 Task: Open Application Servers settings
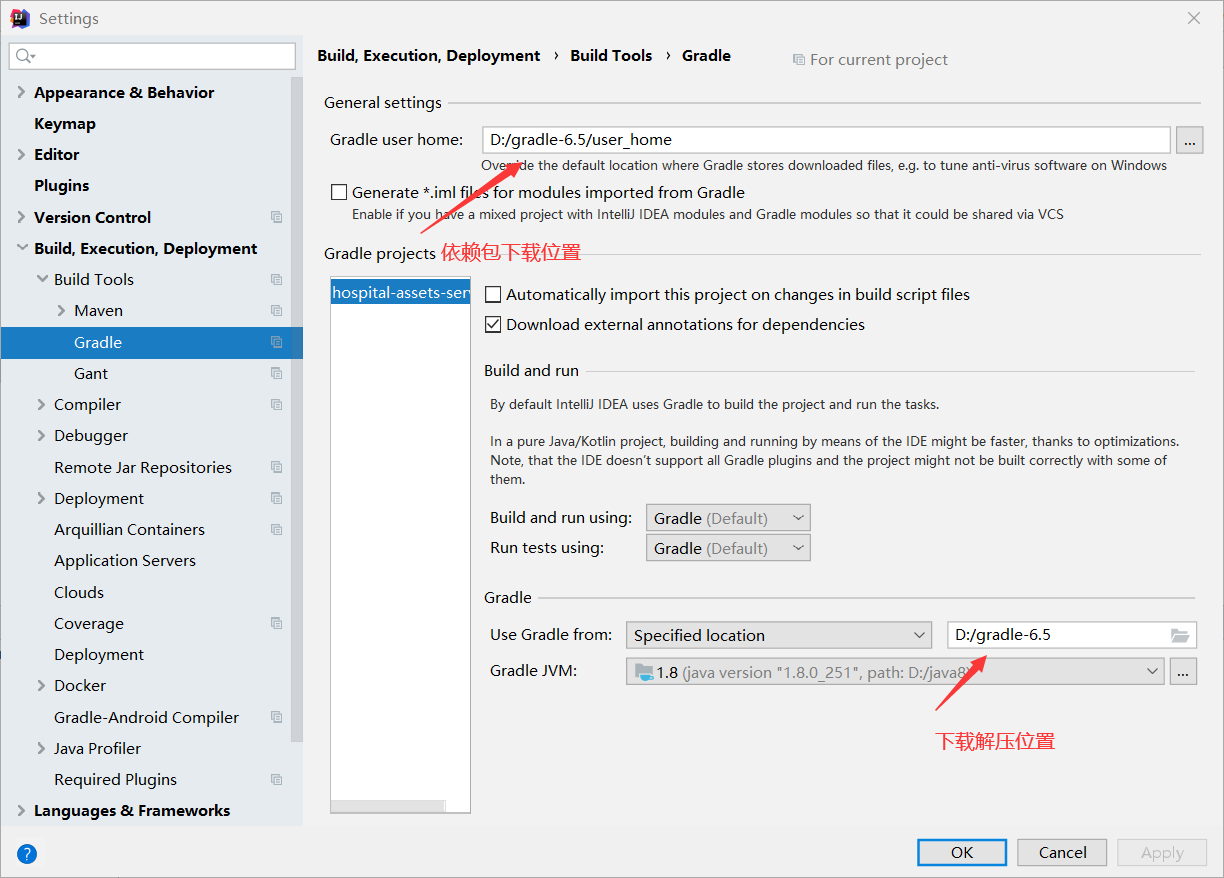[125, 560]
